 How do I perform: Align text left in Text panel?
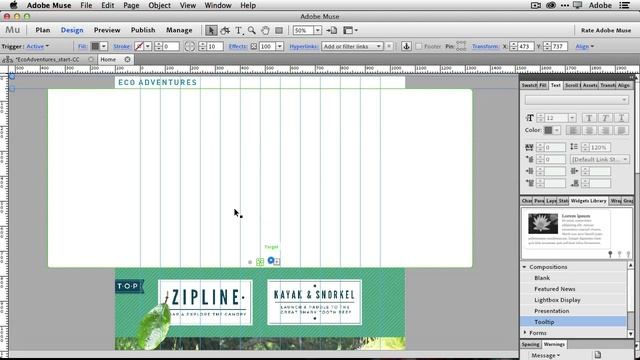[573, 131]
